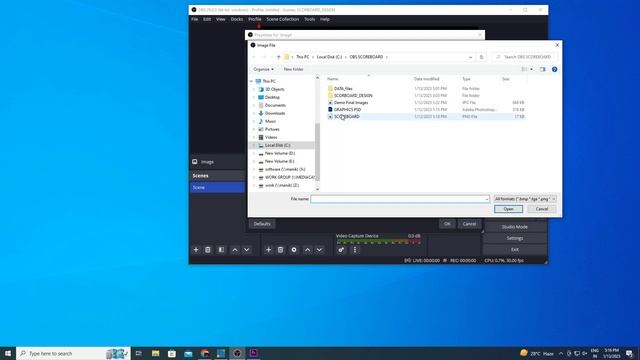640x360 pixels.
Task: Click the Exit button in OBS controls
Action: [515, 249]
